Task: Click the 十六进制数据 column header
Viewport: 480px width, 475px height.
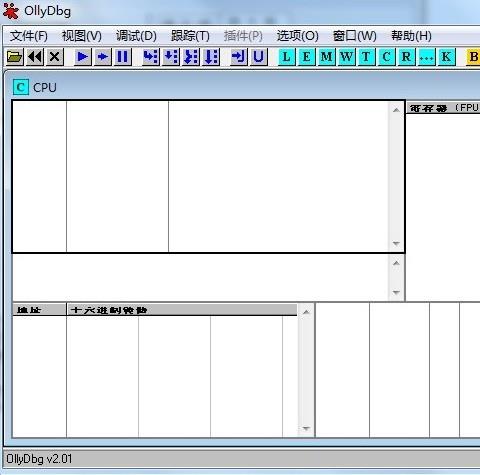Action: pyautogui.click(x=182, y=310)
